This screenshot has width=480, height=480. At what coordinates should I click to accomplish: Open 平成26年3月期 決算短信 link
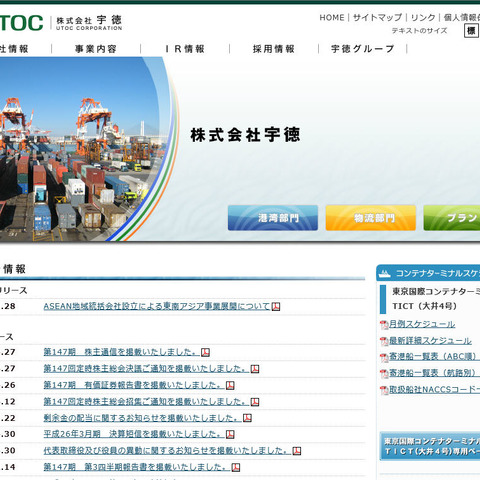pos(134,434)
